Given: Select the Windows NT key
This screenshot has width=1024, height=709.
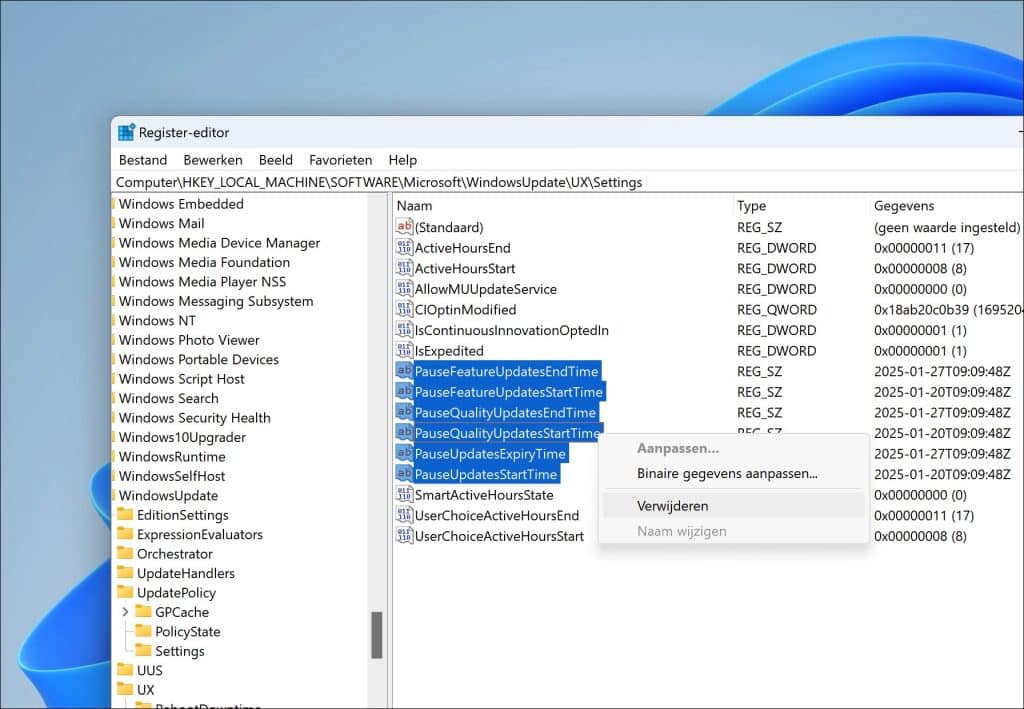Looking at the screenshot, I should point(157,321).
